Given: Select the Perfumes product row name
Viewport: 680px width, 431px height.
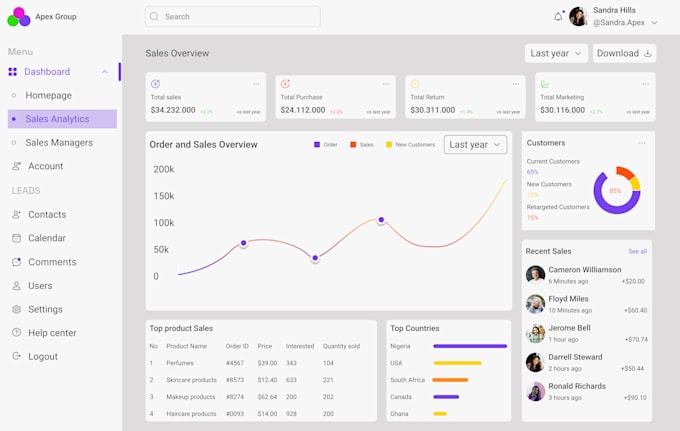Looking at the screenshot, I should [180, 363].
